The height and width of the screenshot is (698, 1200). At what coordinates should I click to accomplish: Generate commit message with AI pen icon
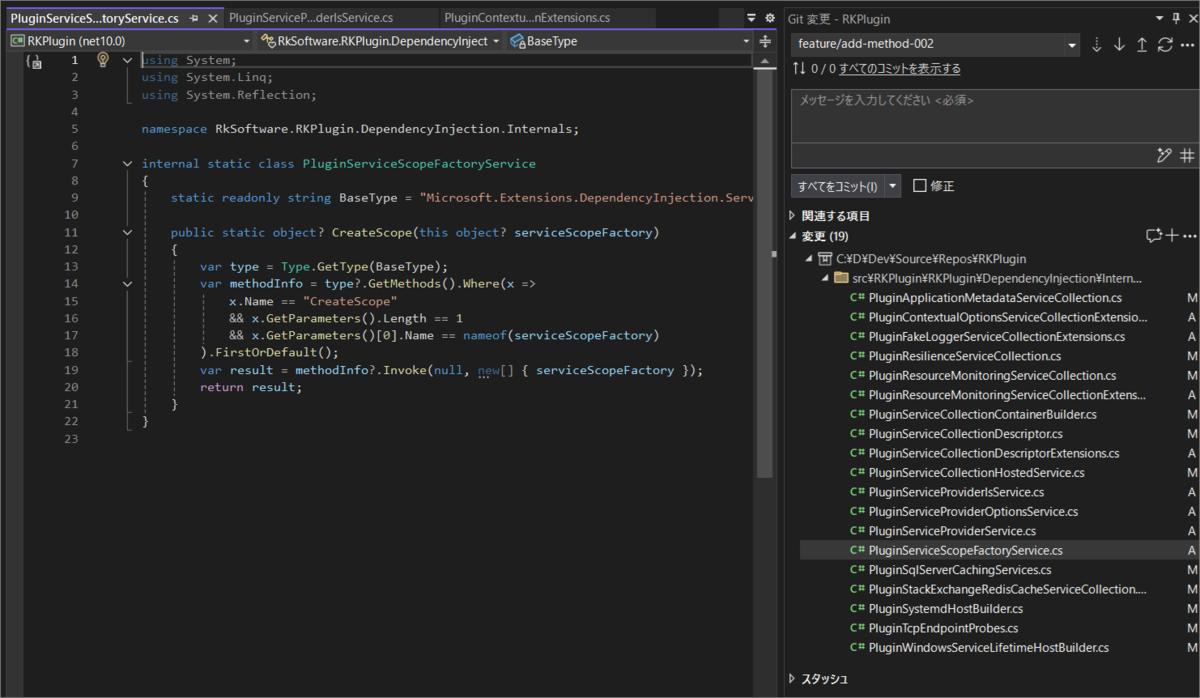click(x=1163, y=155)
